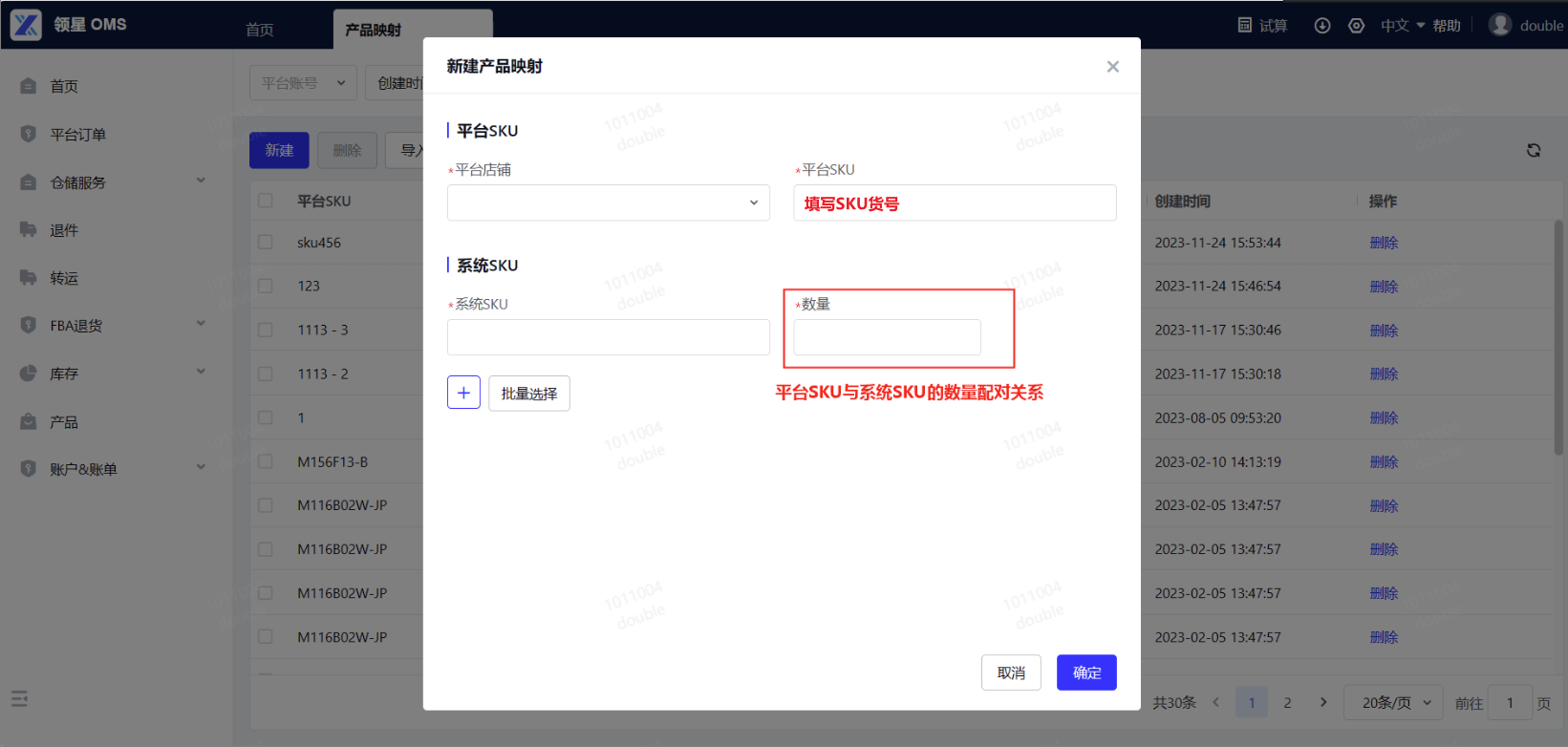
Task: Click the 仓储服务 warehouse icon in sidebar
Action: (29, 181)
